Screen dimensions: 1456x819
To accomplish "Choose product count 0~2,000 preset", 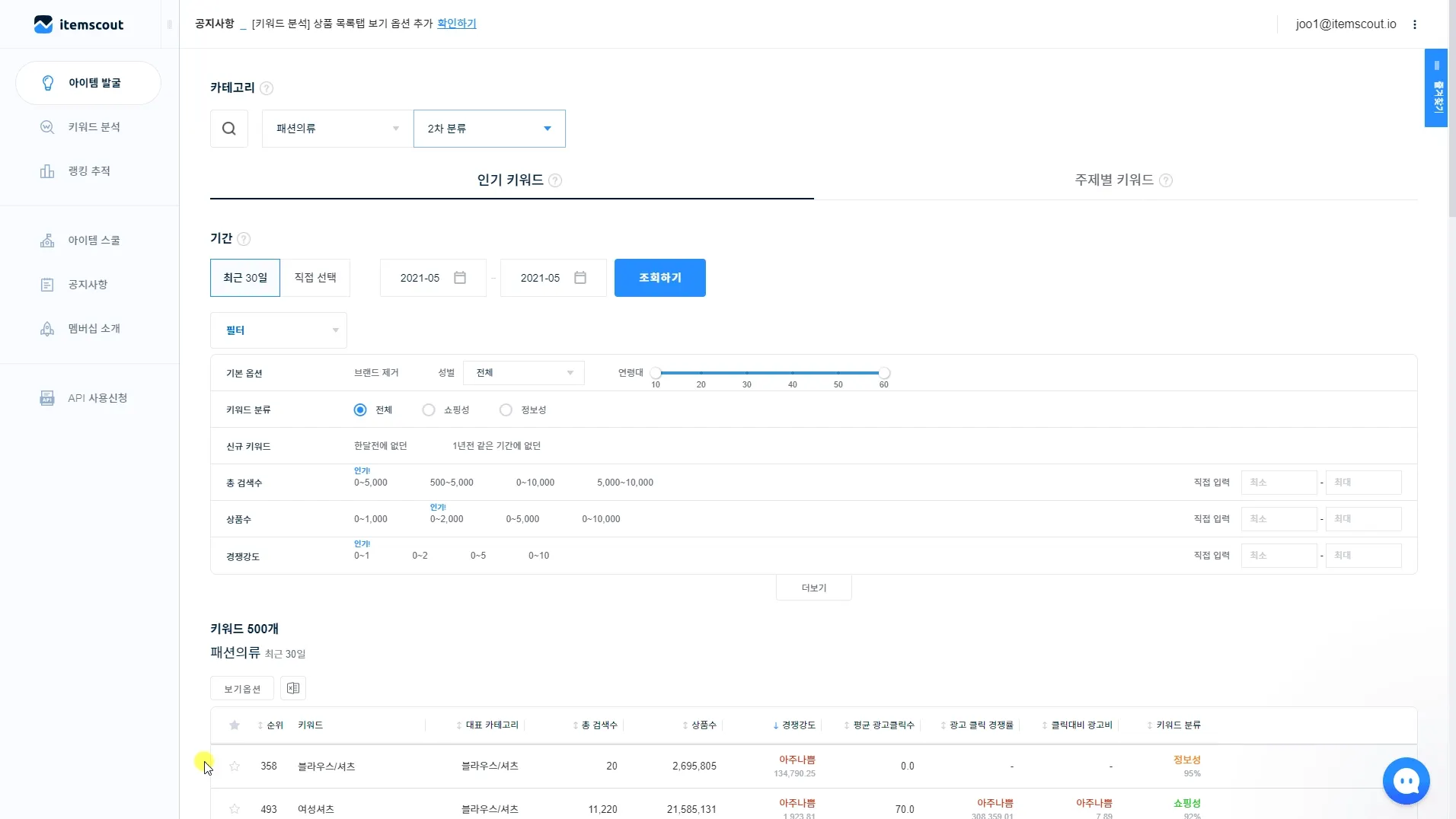I will [447, 519].
